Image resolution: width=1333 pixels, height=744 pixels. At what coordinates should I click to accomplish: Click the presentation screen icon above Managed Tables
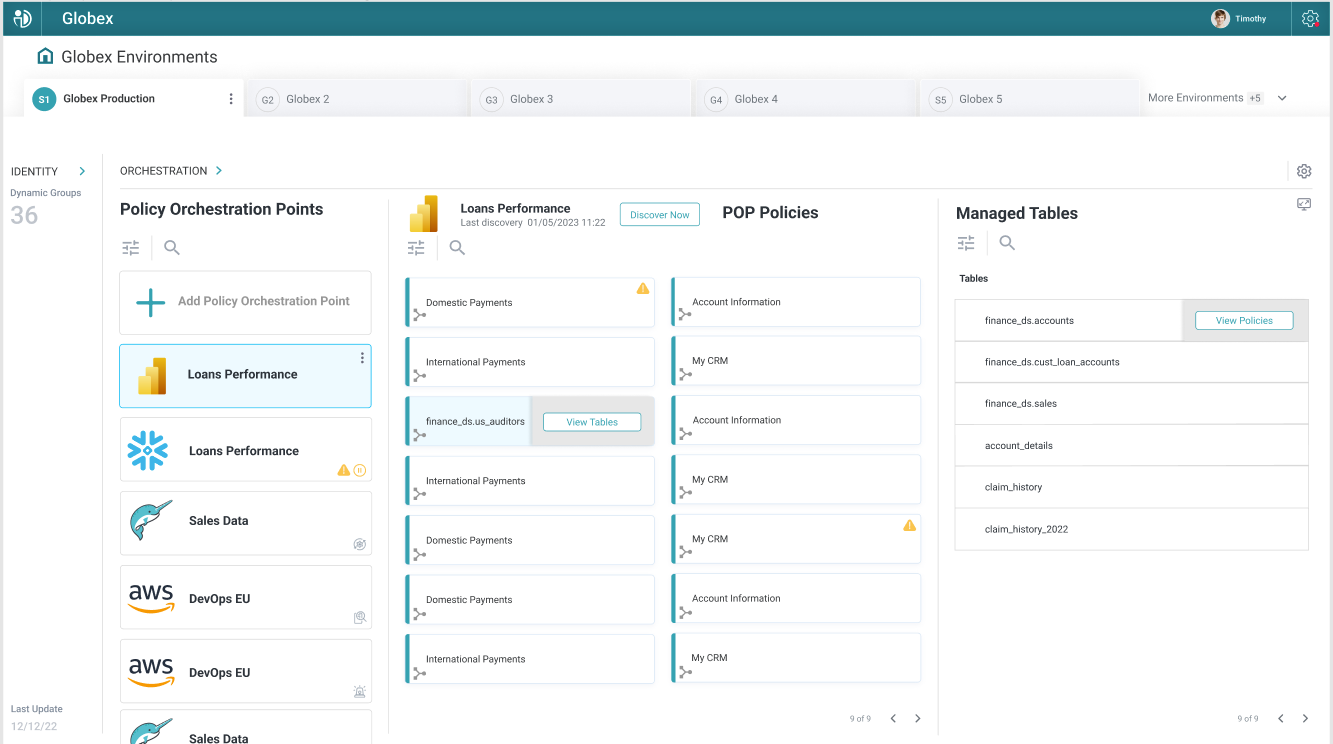[x=1304, y=204]
